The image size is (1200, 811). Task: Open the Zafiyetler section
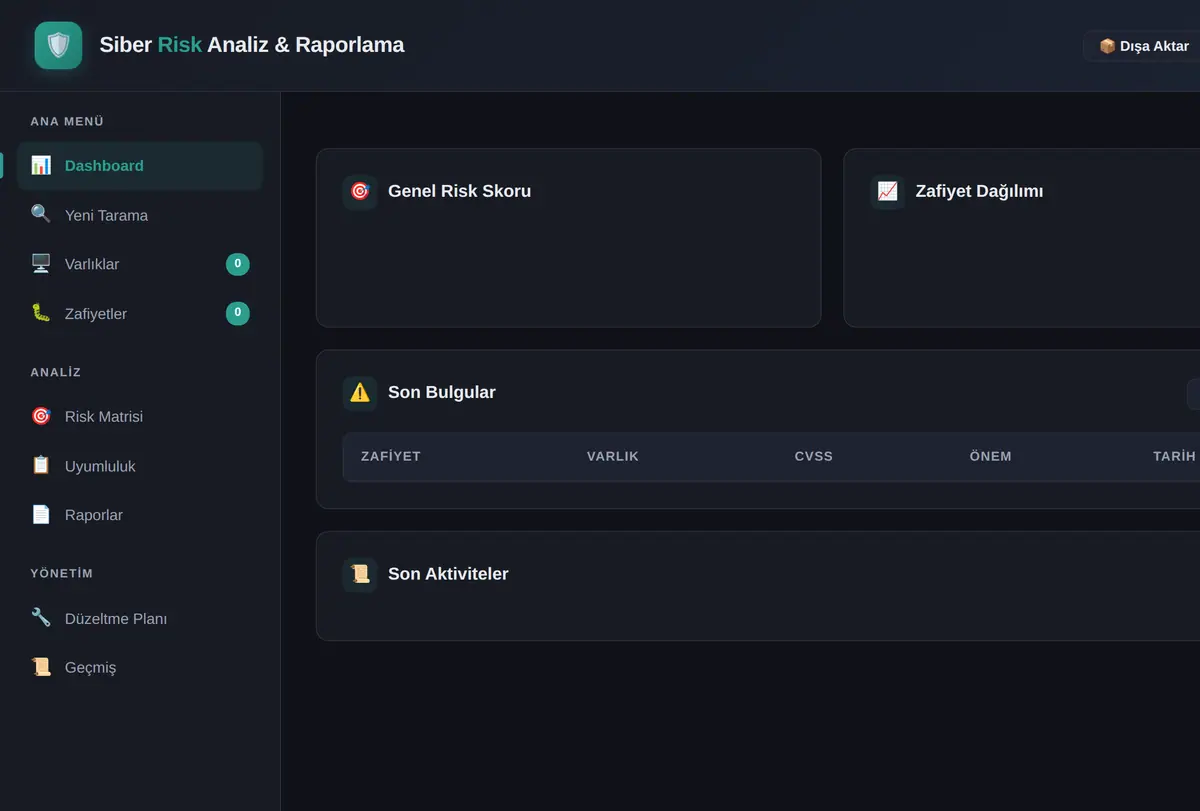[x=140, y=314]
